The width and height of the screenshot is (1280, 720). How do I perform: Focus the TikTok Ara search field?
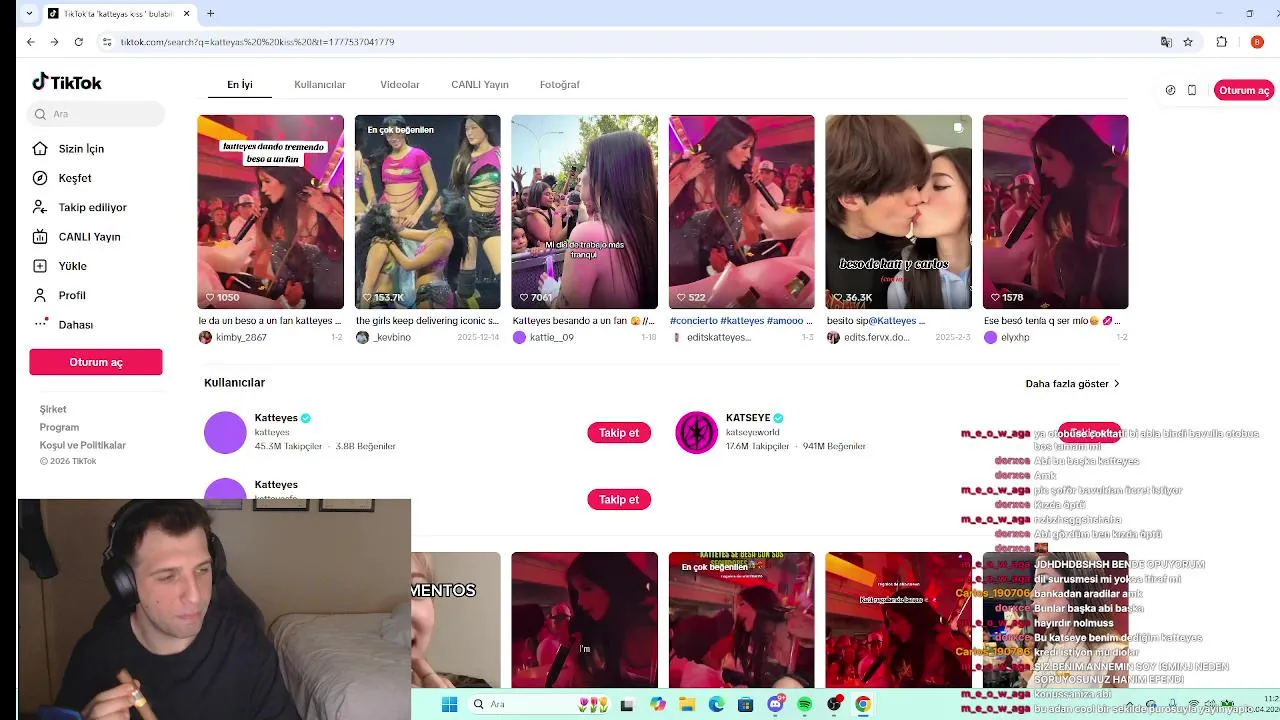[x=96, y=114]
